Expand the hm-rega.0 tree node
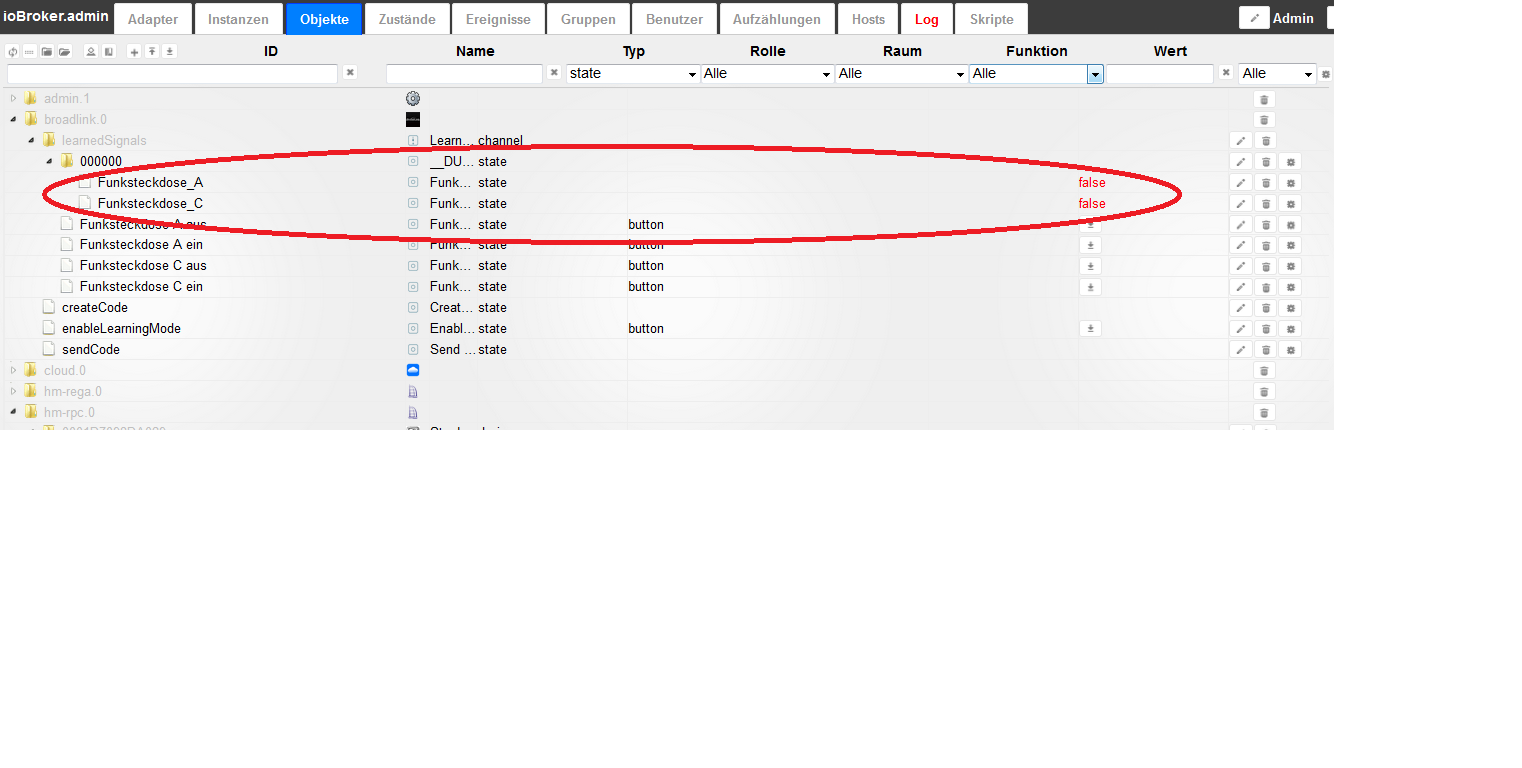Viewport: 1522px width, 768px height. click(x=13, y=392)
